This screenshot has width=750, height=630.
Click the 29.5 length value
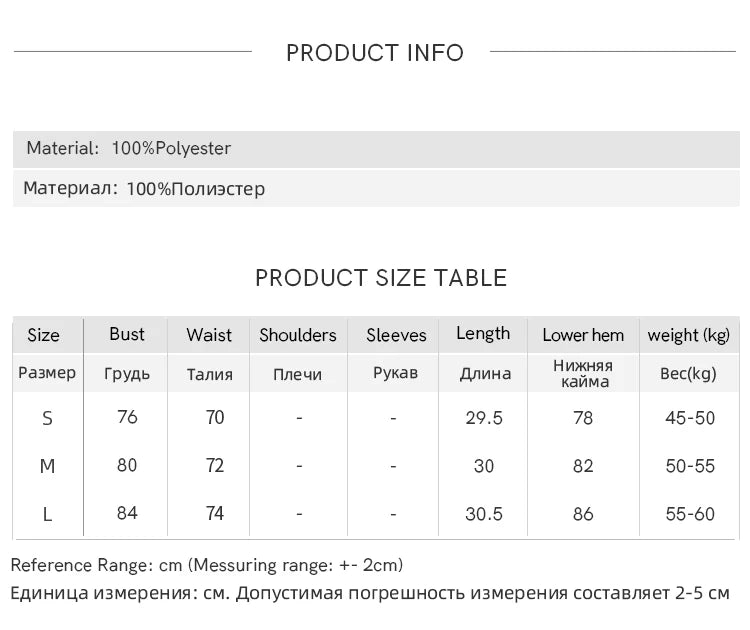point(484,418)
